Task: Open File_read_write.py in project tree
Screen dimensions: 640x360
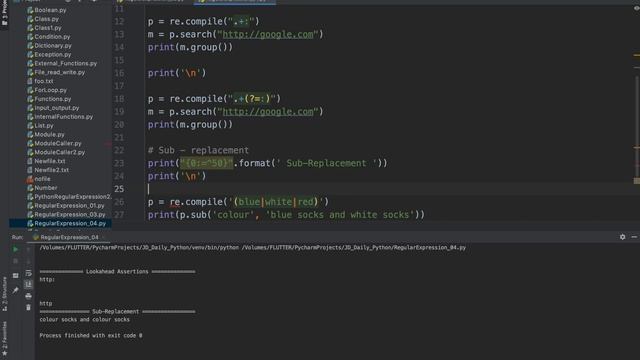Action: (x=60, y=72)
